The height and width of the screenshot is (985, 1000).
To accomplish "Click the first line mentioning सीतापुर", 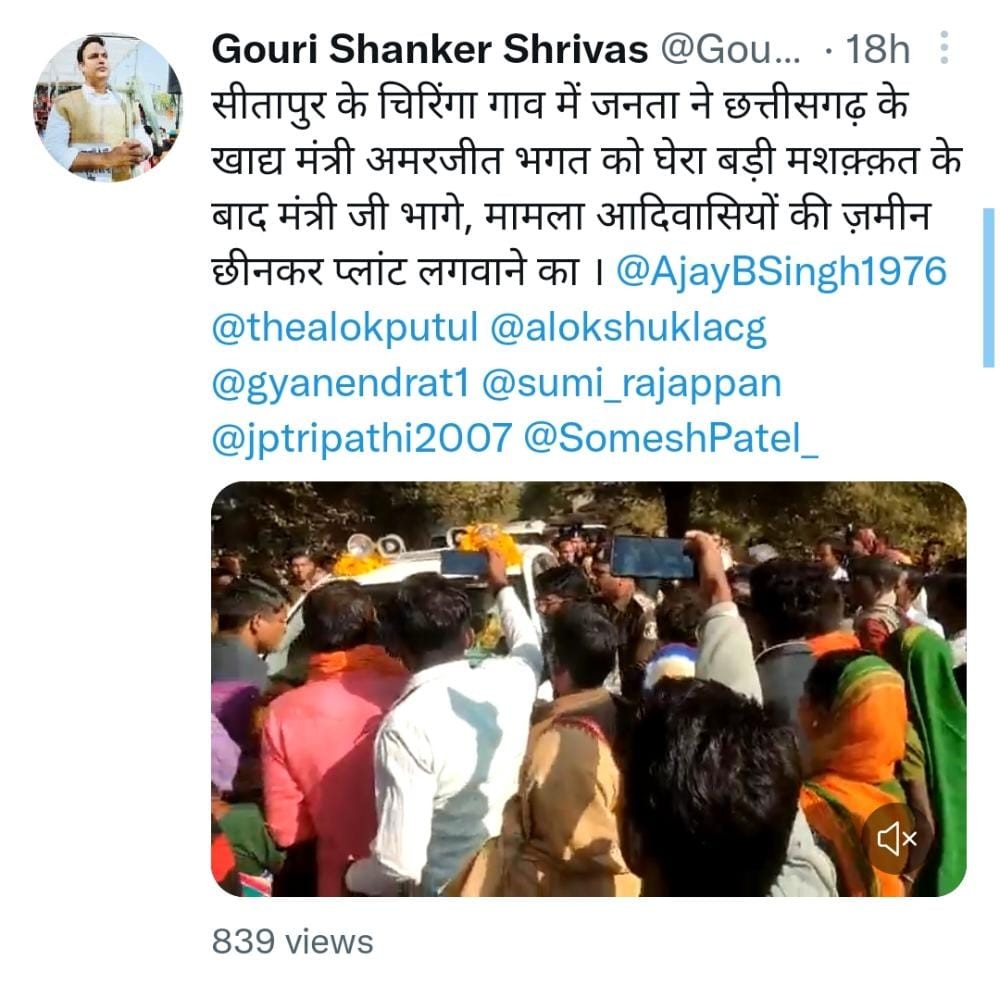I will pyautogui.click(x=560, y=104).
